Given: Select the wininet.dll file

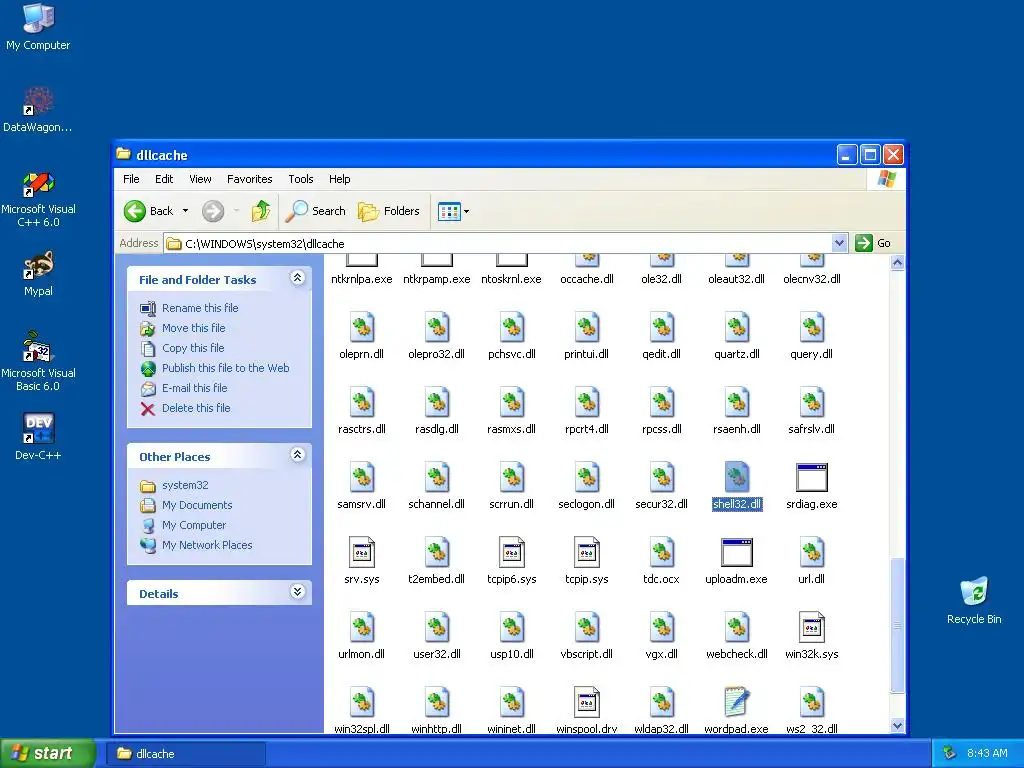Looking at the screenshot, I should click(x=511, y=710).
